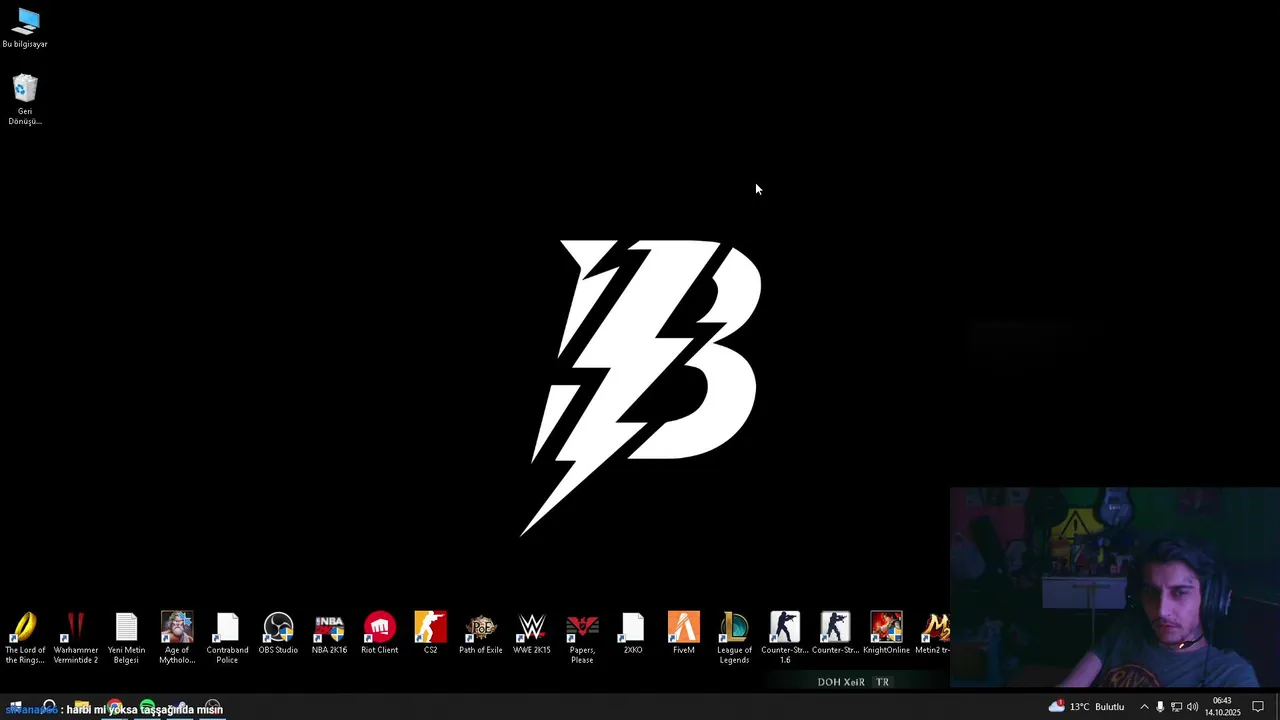The image size is (1280, 720).
Task: Select the Bu bilgisayar desktop icon
Action: pyautogui.click(x=25, y=28)
